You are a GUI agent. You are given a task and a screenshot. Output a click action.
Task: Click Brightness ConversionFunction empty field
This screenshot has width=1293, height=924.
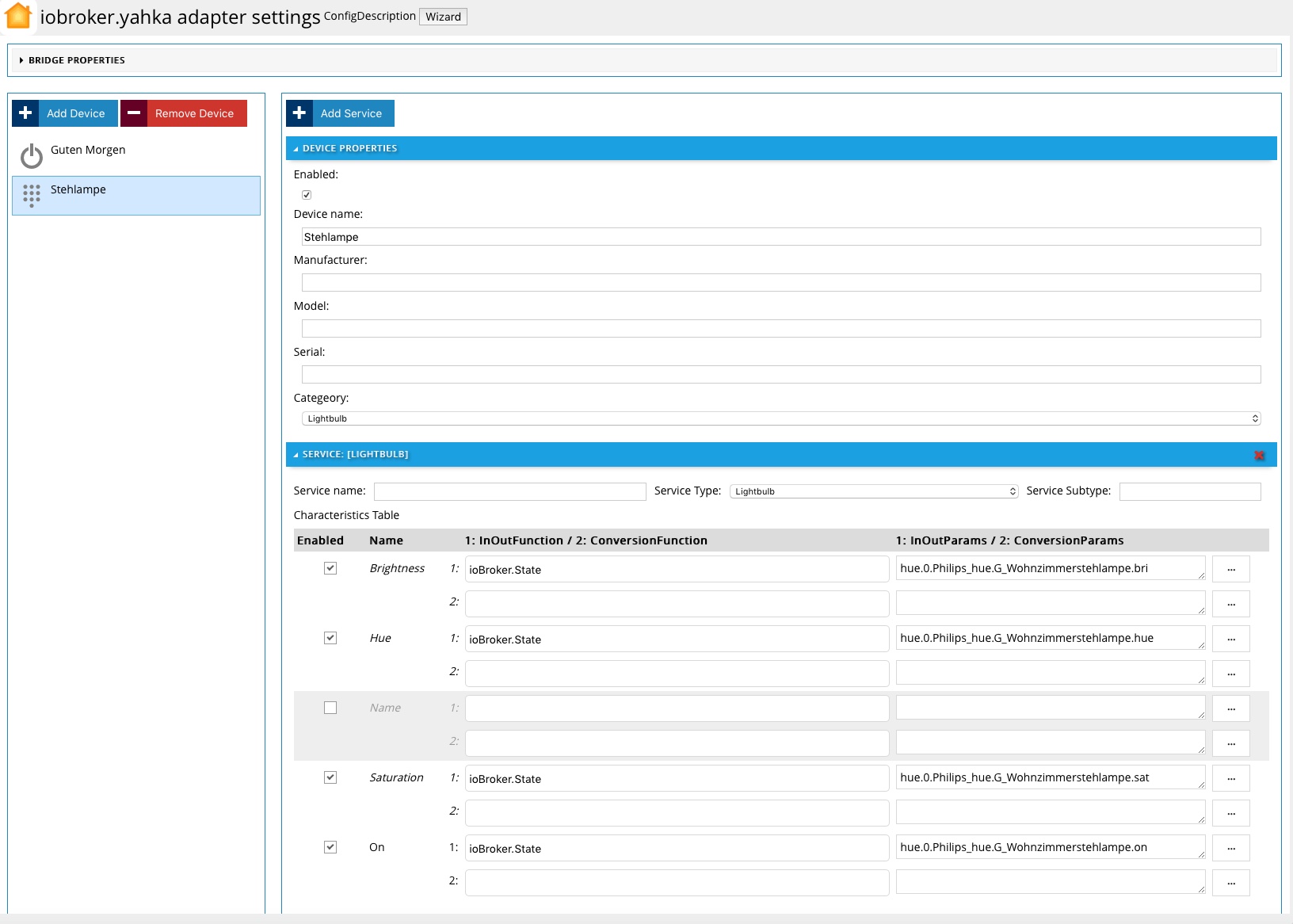677,604
